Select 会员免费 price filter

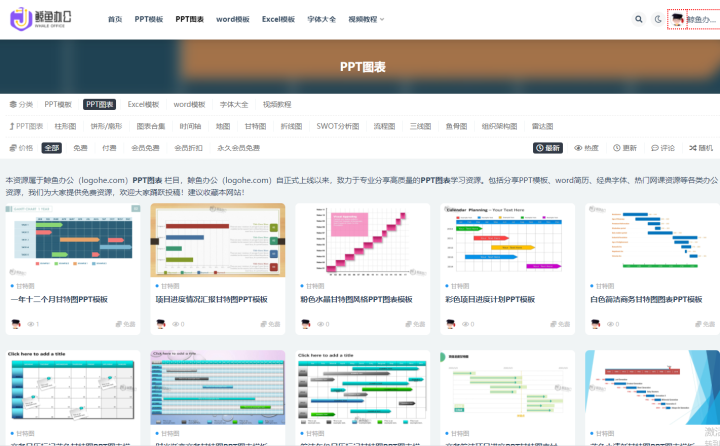coord(145,148)
